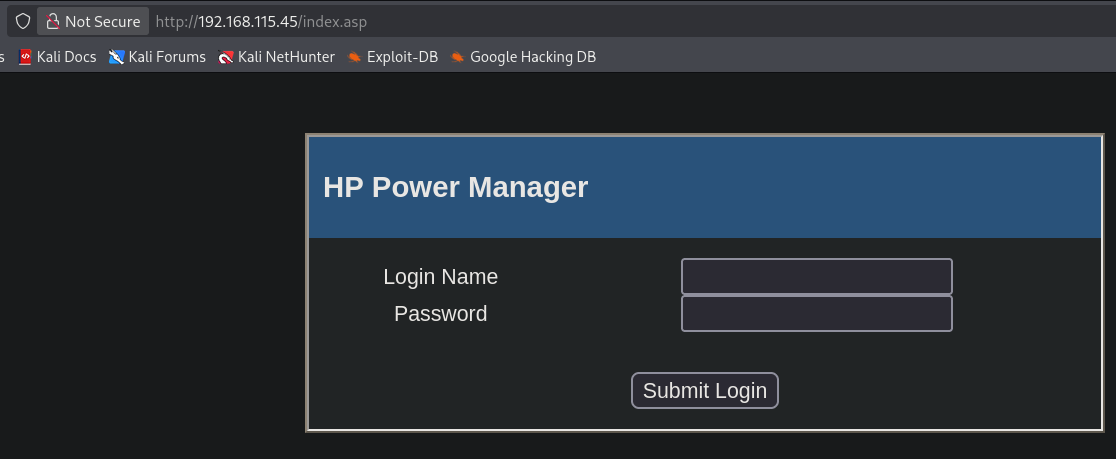Open the Kali Forums bookmark text
This screenshot has height=459, width=1116.
coord(167,57)
